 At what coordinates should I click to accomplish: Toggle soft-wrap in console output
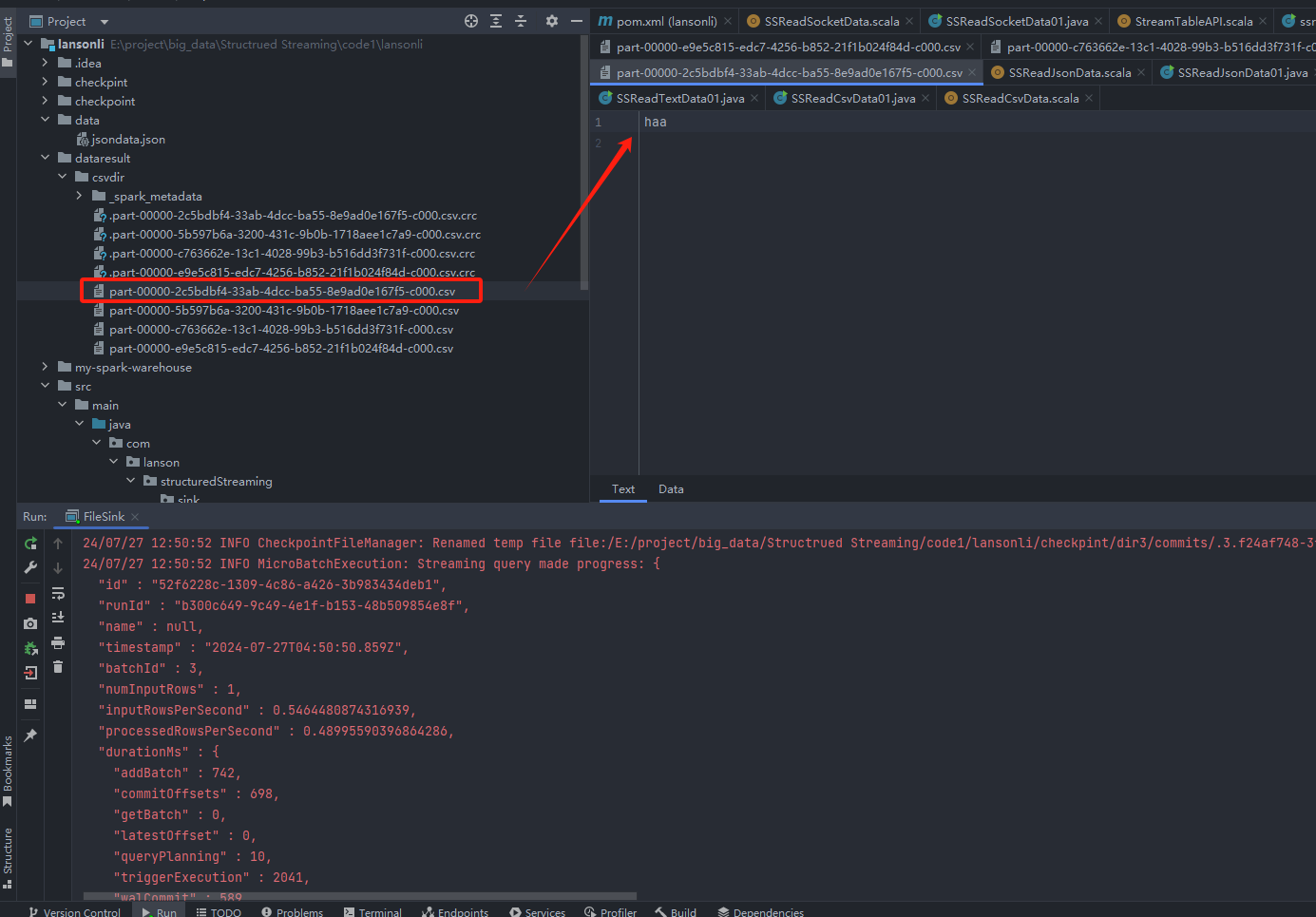click(58, 593)
